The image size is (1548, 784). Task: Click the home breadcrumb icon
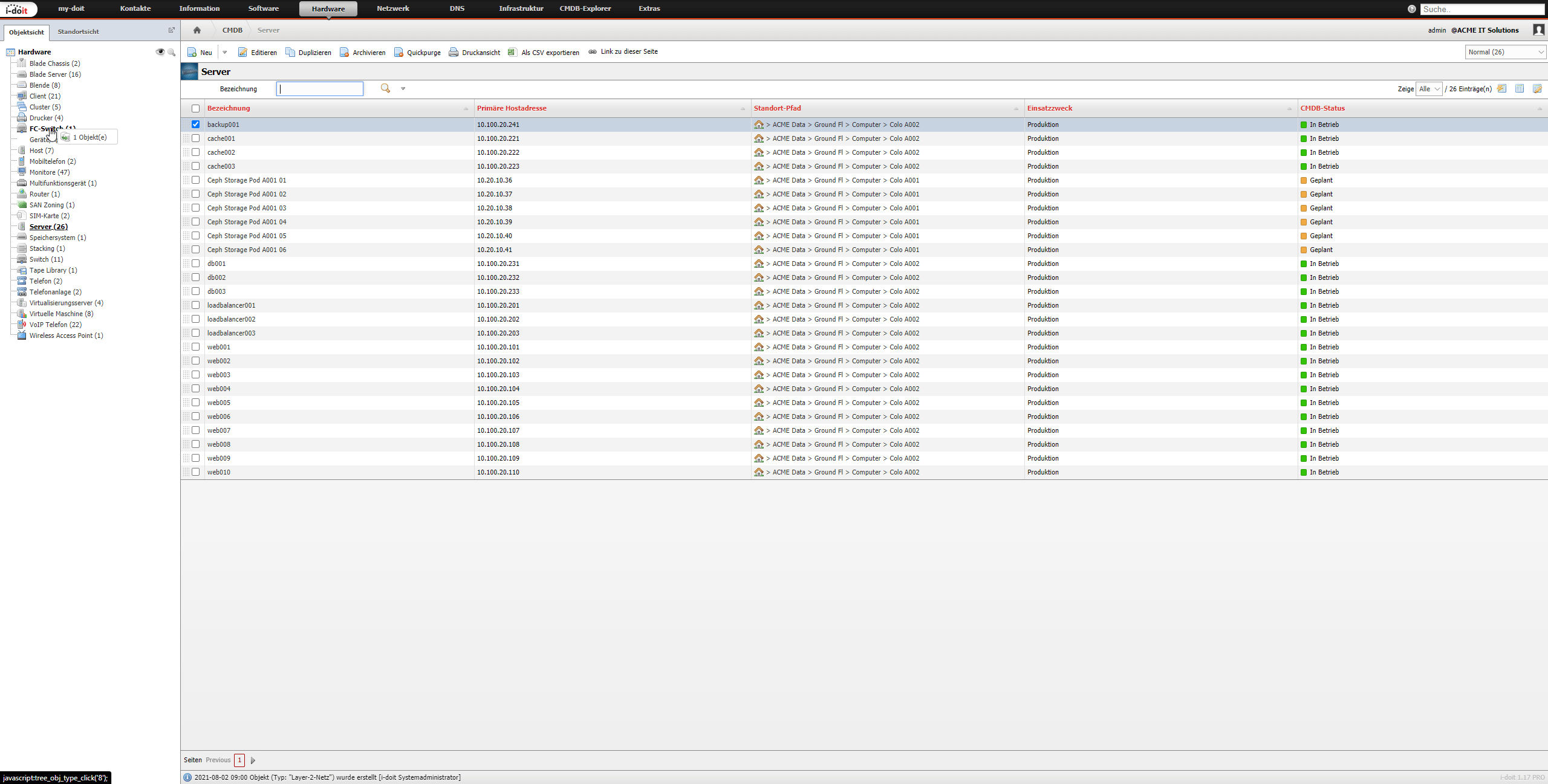(x=197, y=30)
